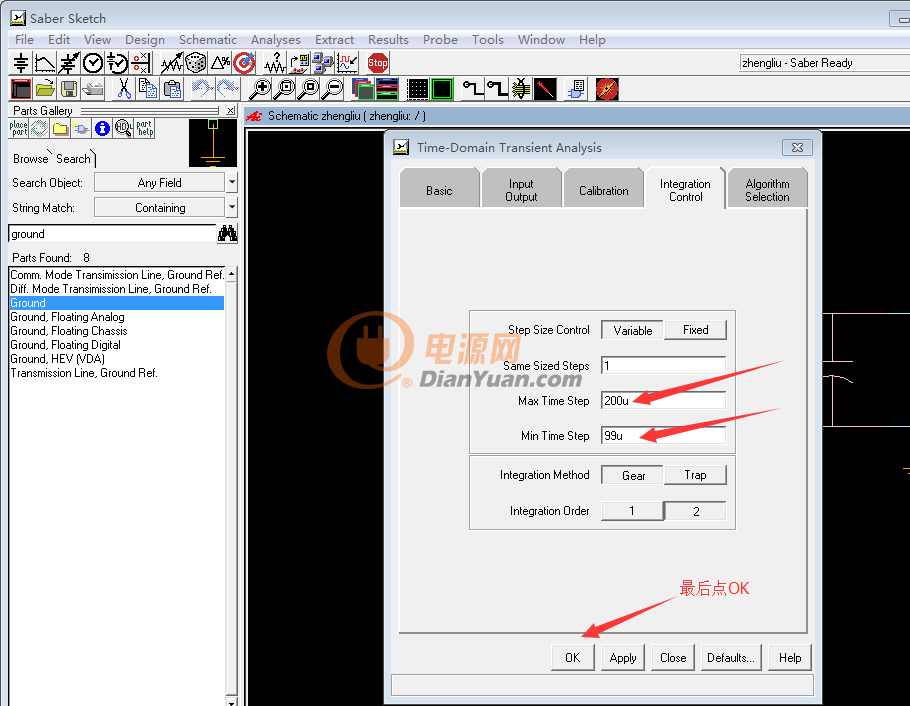Close the Parts Gallery panel
This screenshot has width=910, height=706.
[231, 110]
